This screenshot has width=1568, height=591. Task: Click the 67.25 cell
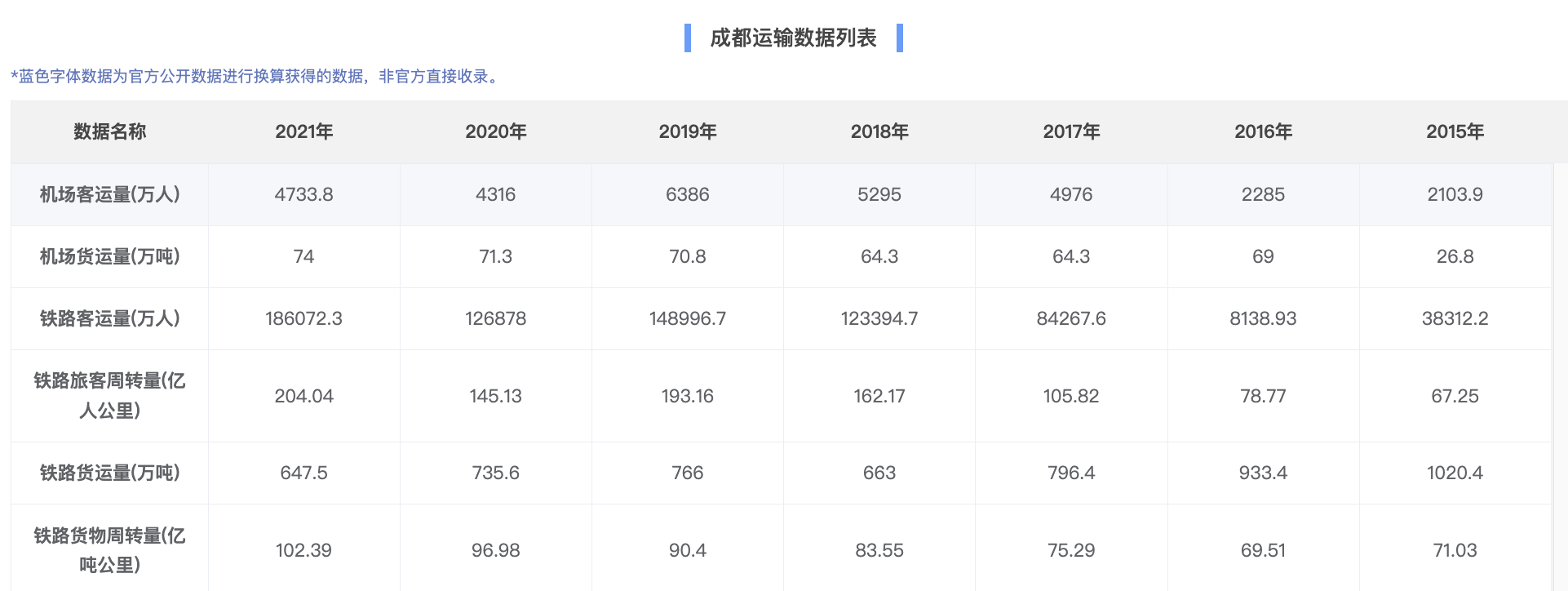1455,396
